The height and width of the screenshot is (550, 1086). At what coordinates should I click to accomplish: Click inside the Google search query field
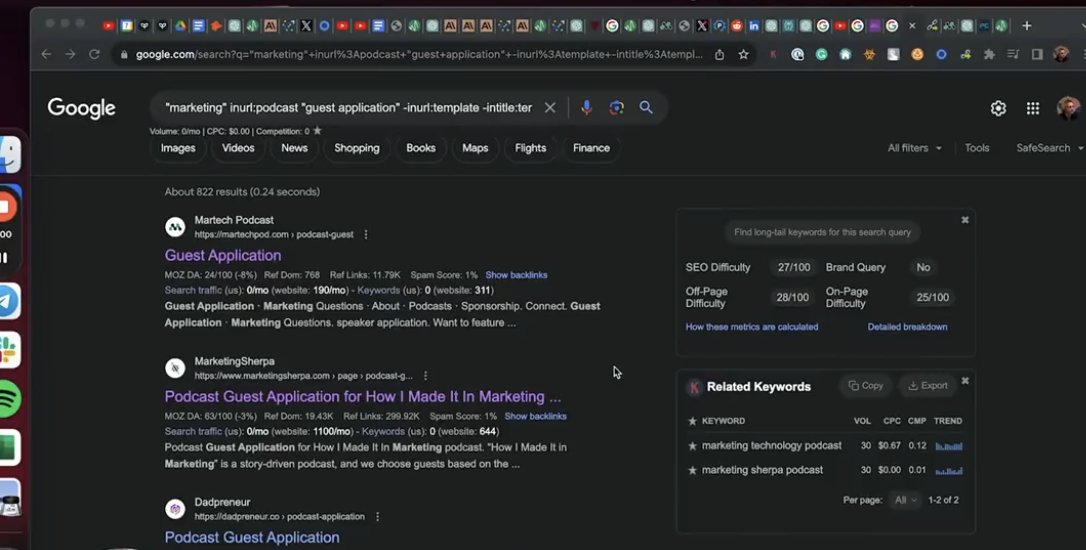348,107
